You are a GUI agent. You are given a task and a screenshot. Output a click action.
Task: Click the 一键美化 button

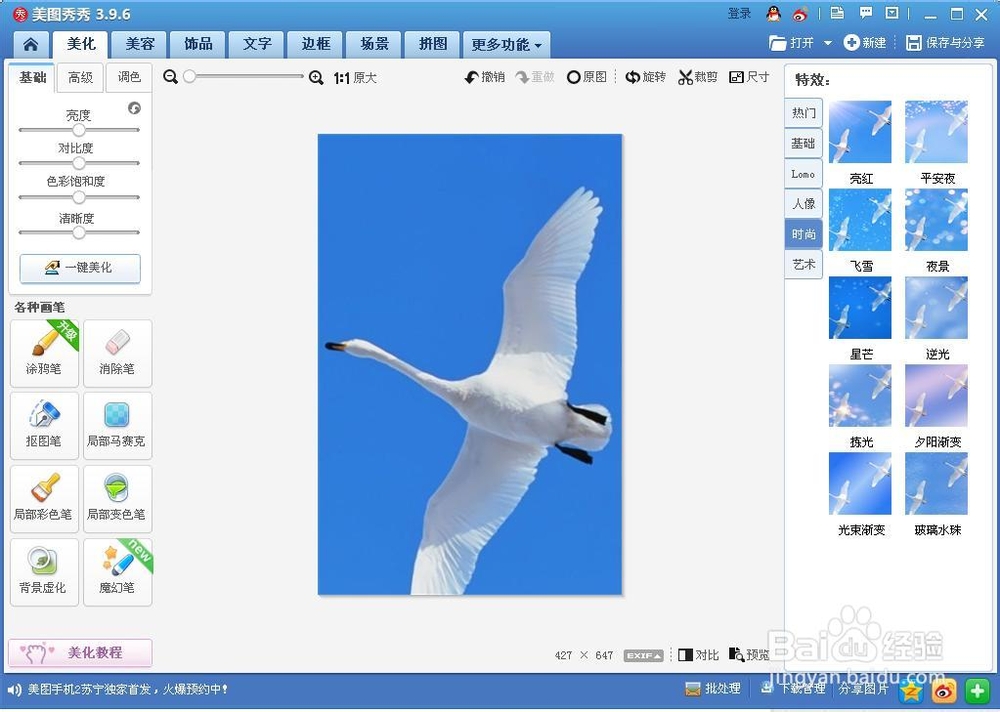pos(80,268)
